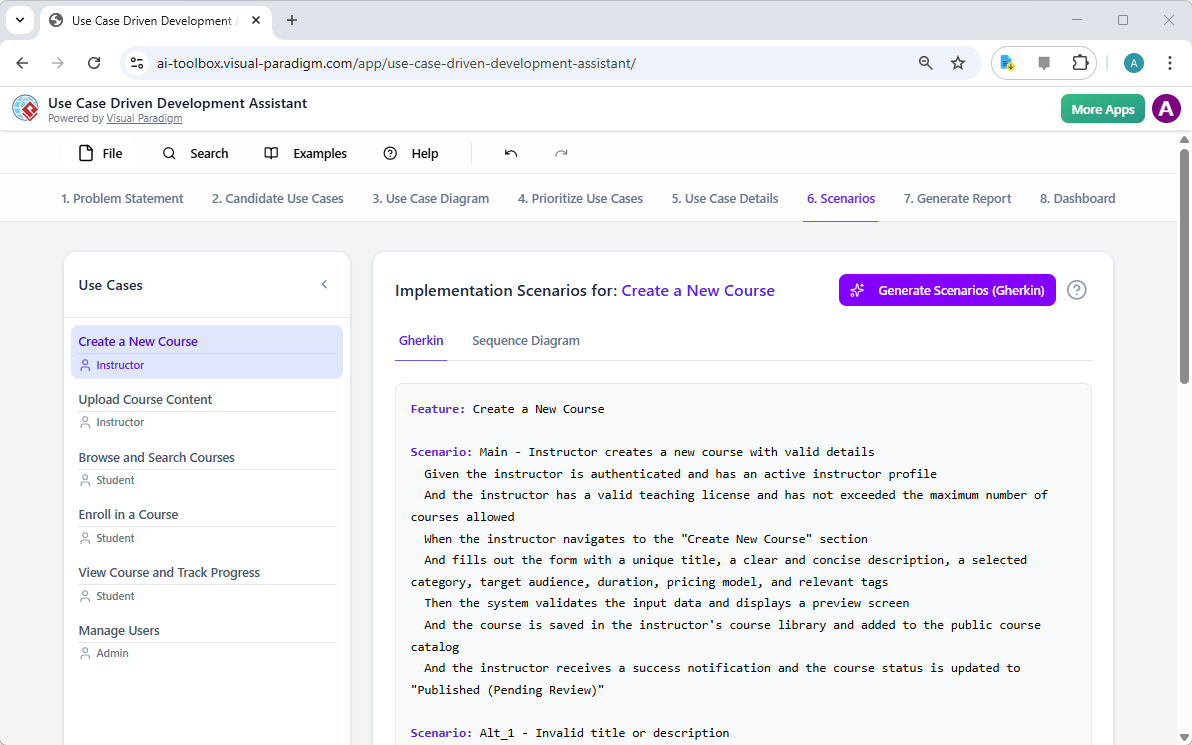
Task: Switch to the Sequence Diagram tab
Action: tap(526, 340)
